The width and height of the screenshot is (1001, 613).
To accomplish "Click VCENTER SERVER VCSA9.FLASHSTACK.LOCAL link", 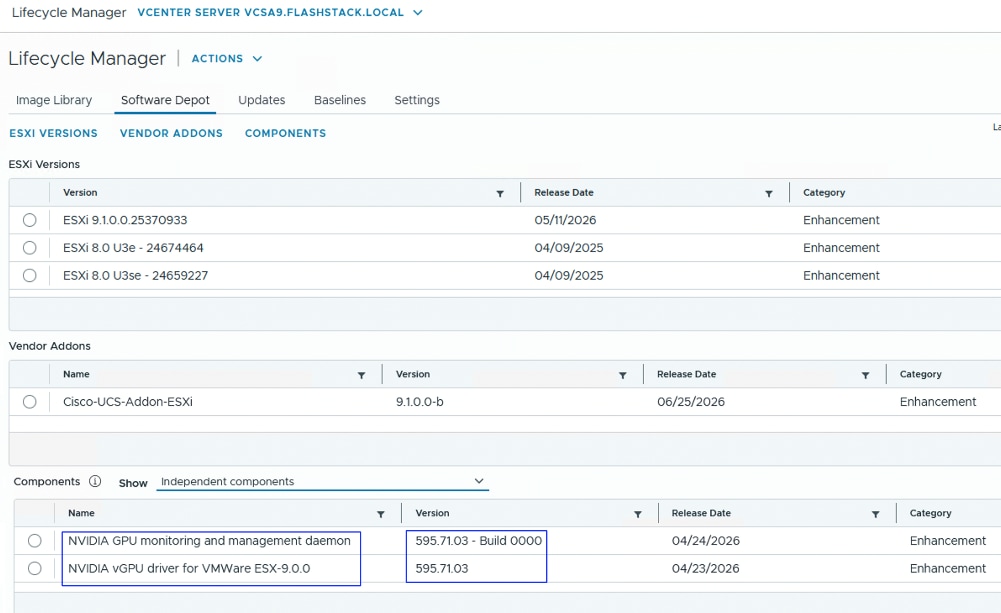I will coord(271,12).
